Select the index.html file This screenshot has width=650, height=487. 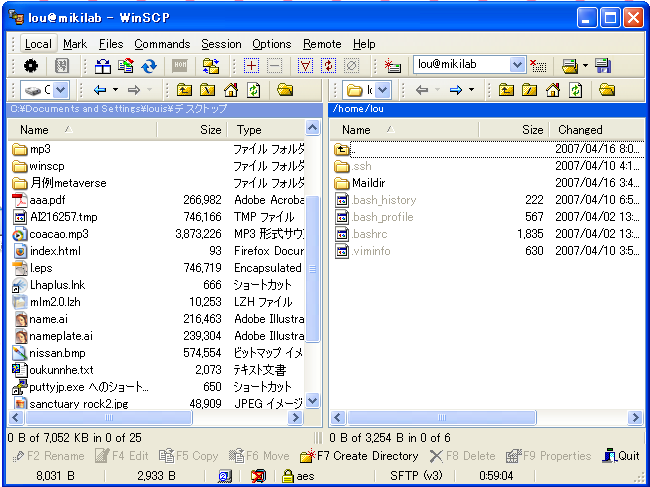tap(55, 251)
